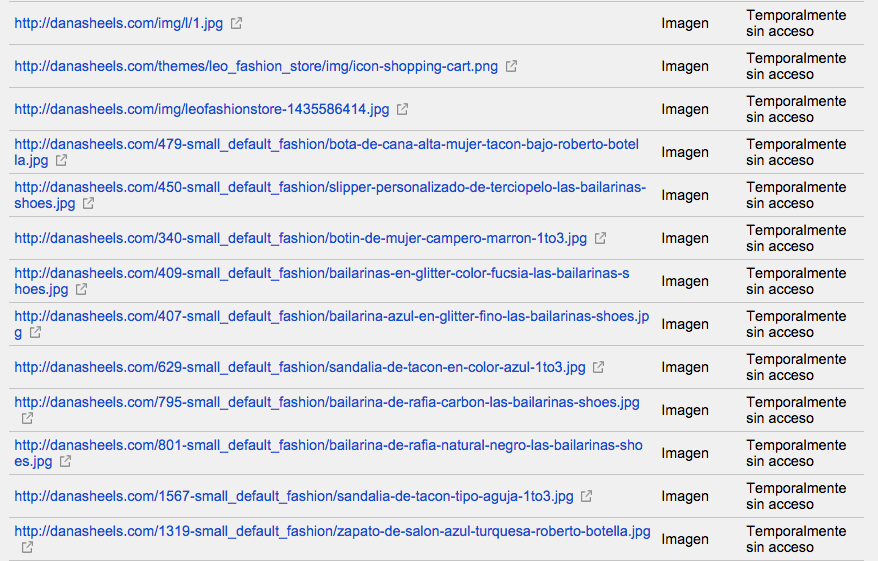
Task: Open the danasheels.com/img/l/1.jpg link
Action: point(119,23)
